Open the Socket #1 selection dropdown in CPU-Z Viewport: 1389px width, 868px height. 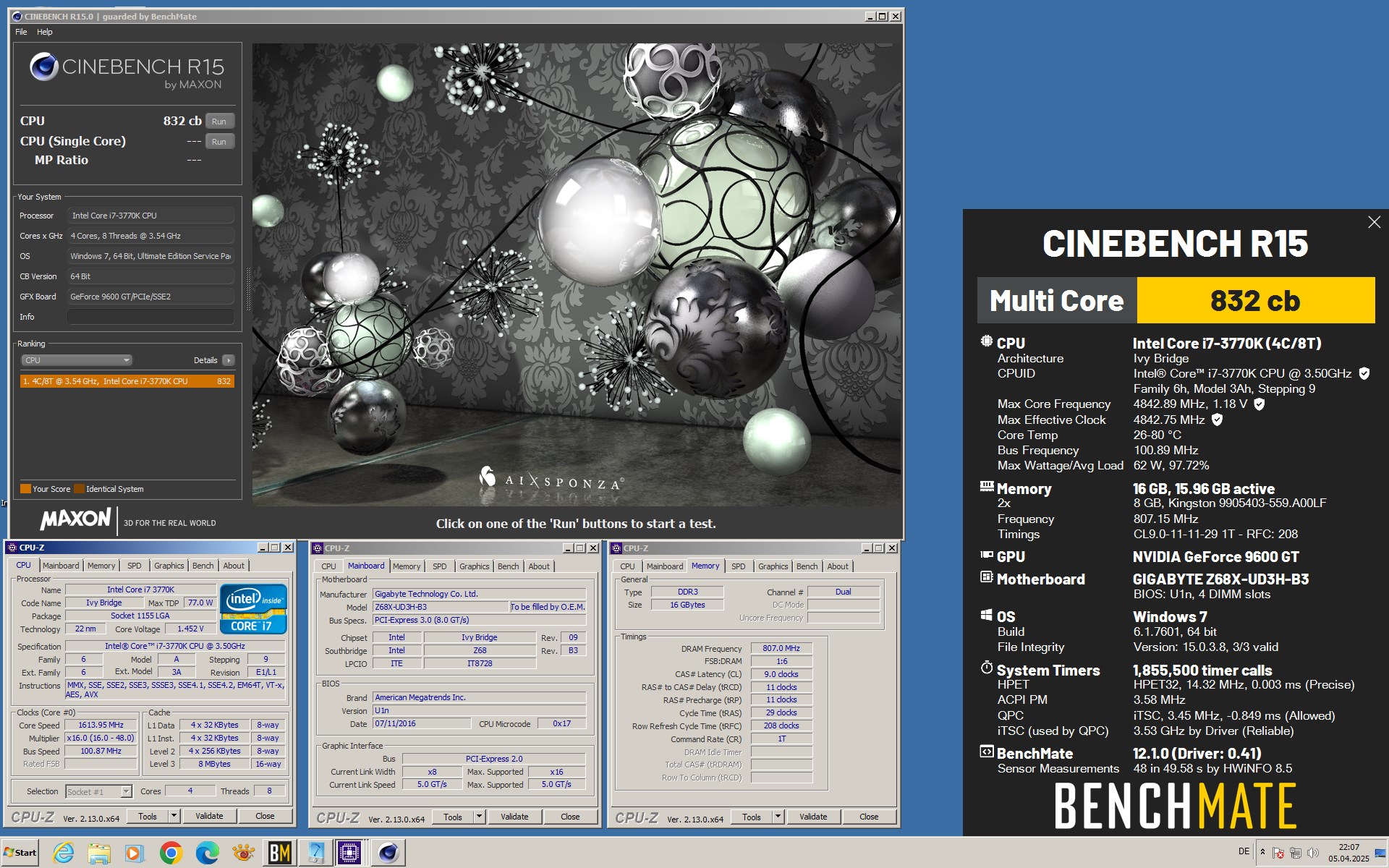point(98,792)
